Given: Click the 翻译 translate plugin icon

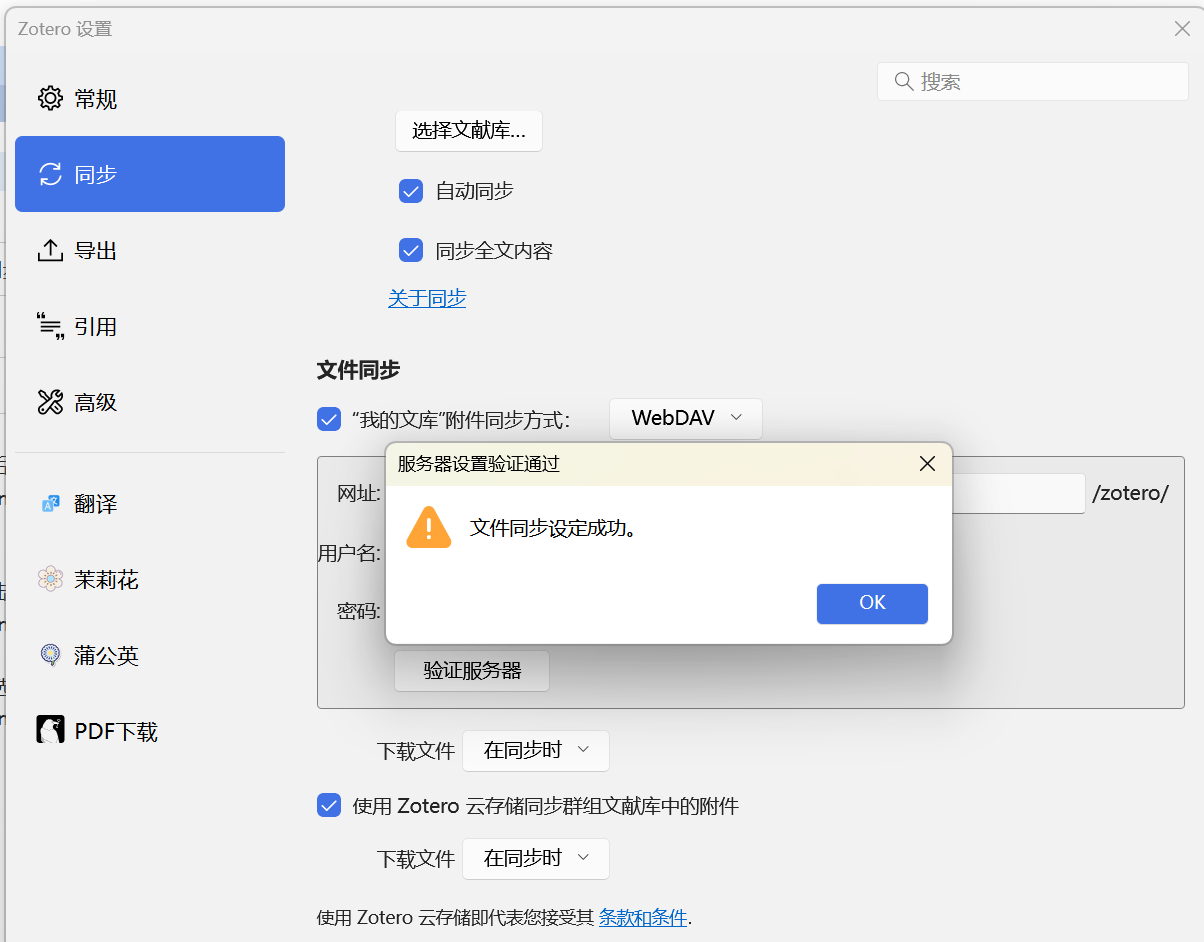Looking at the screenshot, I should 50,504.
